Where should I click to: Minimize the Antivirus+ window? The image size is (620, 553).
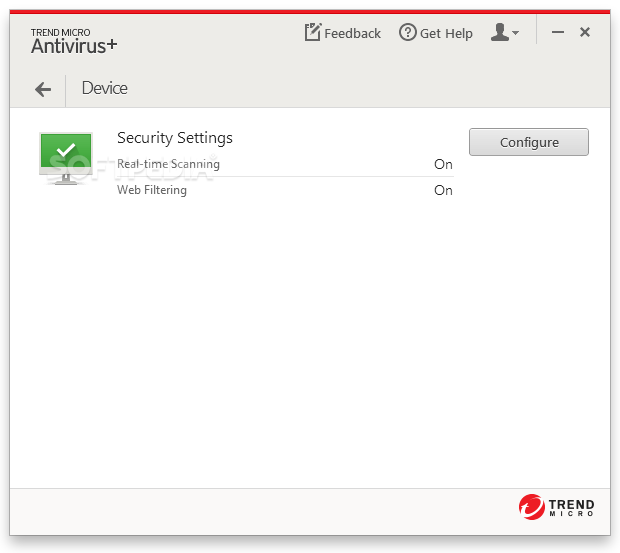(x=558, y=32)
